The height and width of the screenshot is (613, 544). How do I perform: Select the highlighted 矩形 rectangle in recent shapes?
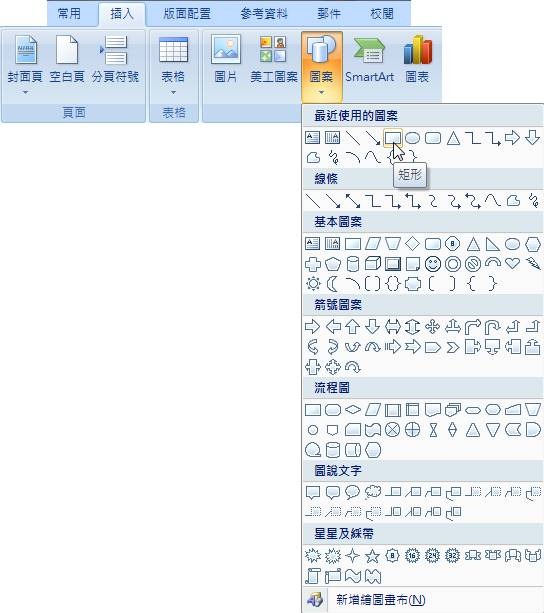(393, 138)
